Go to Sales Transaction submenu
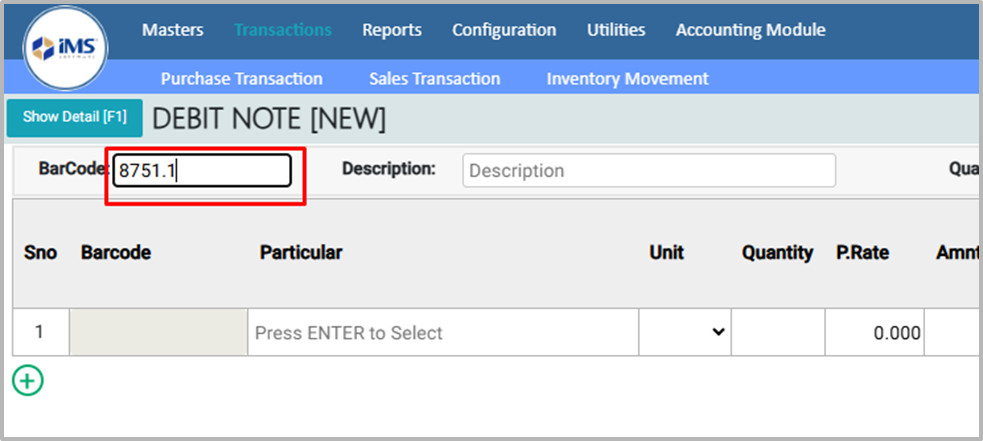 434,78
